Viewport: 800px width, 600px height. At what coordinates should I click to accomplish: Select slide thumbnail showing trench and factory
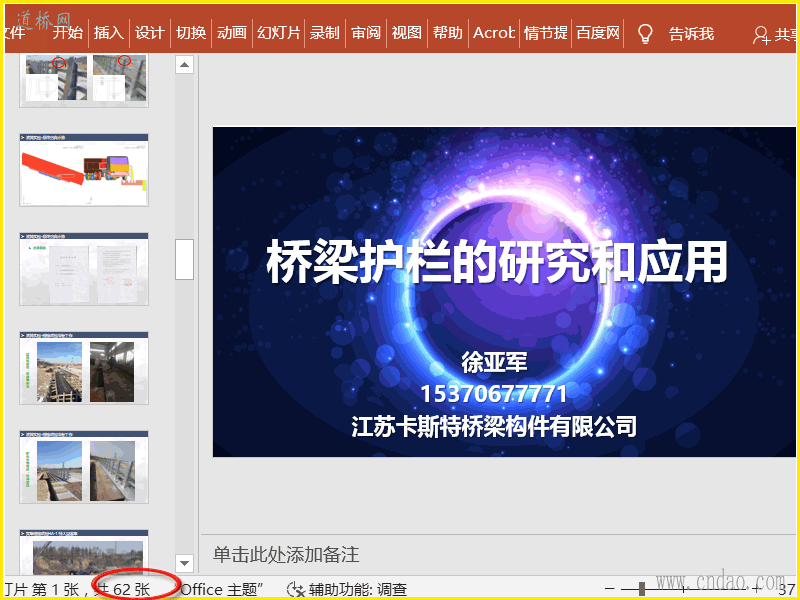coord(84,368)
